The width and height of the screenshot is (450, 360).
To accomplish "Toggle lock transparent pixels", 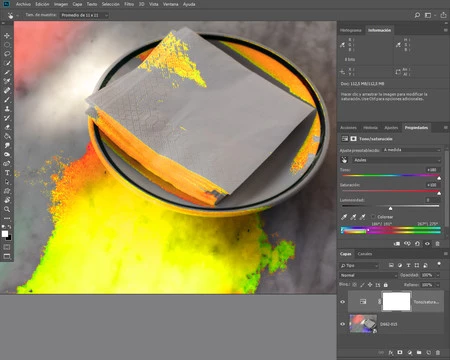I will 354,285.
